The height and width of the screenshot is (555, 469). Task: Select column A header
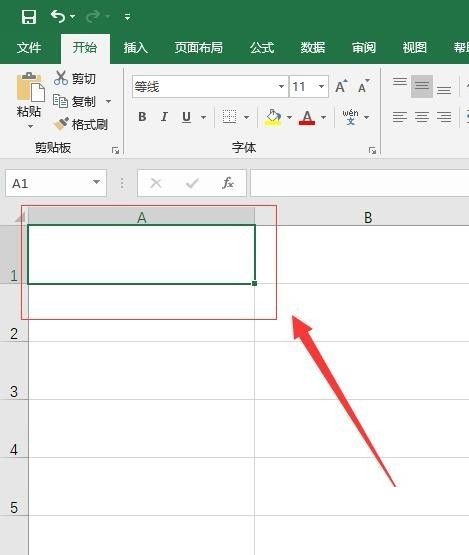142,217
